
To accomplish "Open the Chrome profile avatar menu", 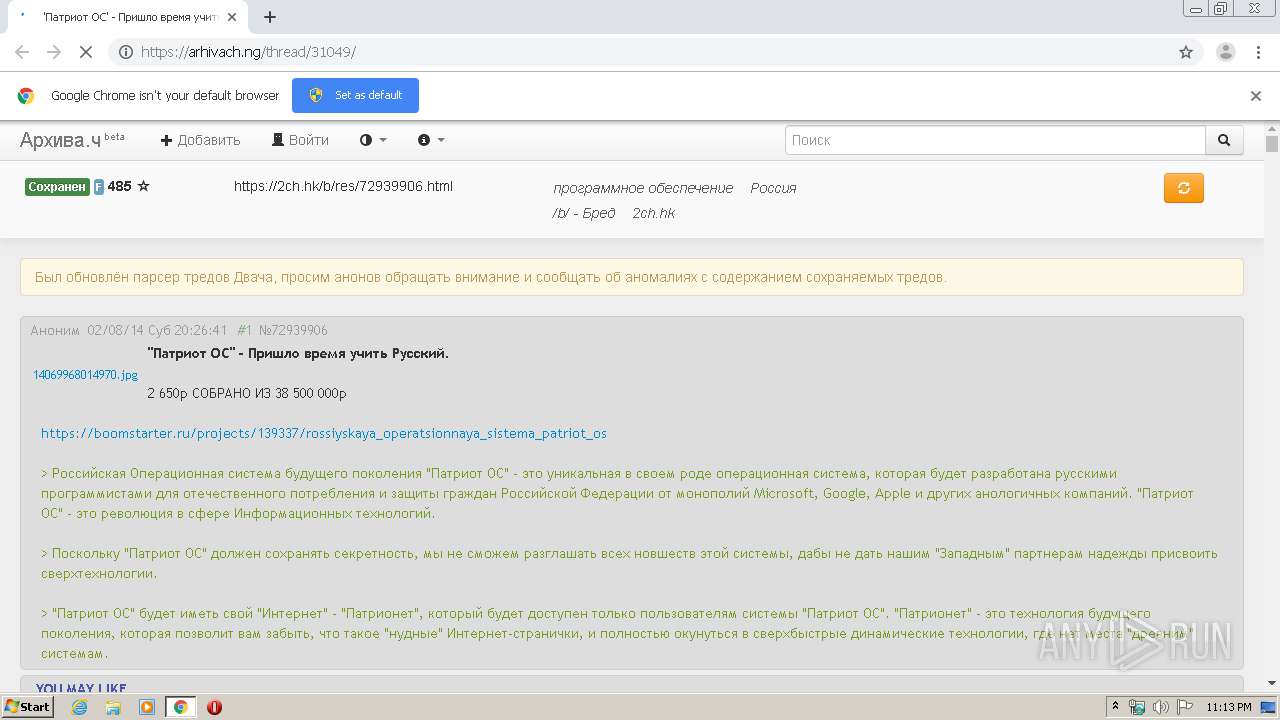I will click(x=1225, y=52).
